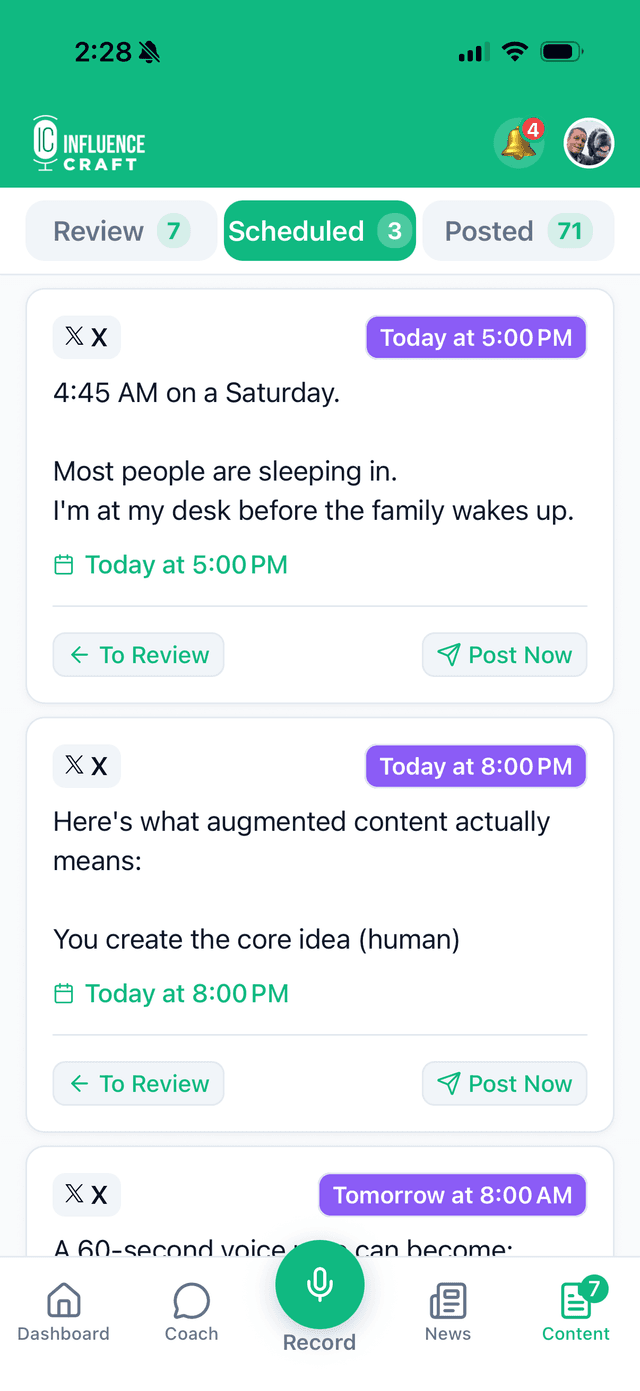Tap Post Now on the Saturday morning post
Screen dimensions: 640x1391
[x=504, y=655]
